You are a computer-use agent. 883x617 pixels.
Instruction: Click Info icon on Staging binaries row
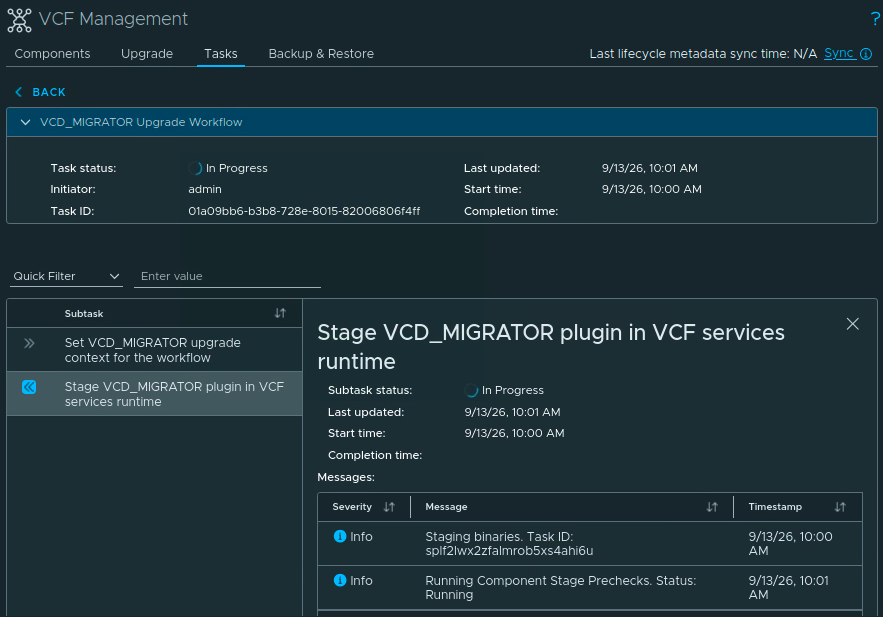tap(340, 536)
